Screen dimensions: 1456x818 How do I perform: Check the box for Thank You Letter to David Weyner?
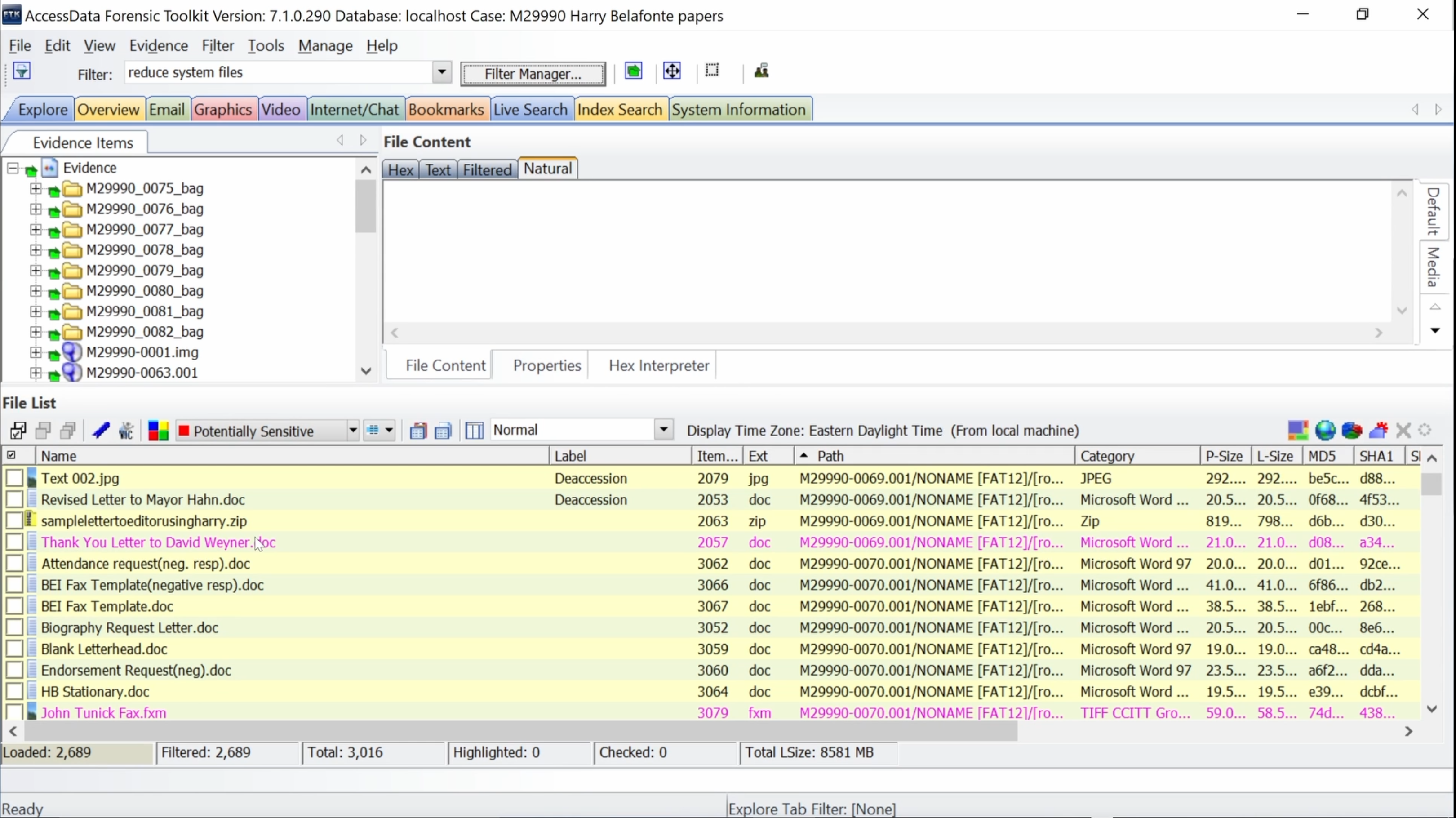(14, 542)
